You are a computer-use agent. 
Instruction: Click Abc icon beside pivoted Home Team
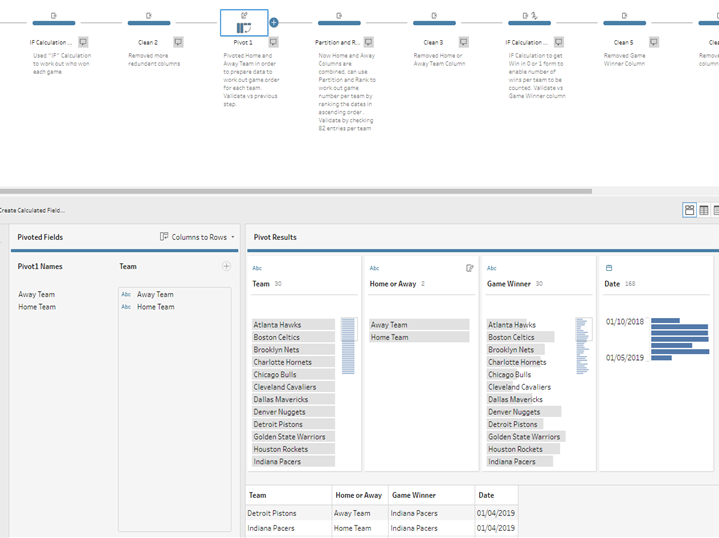click(126, 307)
